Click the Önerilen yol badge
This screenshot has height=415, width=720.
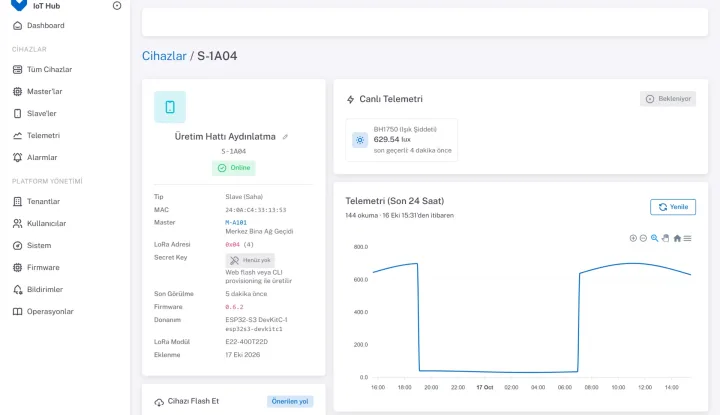click(x=290, y=401)
